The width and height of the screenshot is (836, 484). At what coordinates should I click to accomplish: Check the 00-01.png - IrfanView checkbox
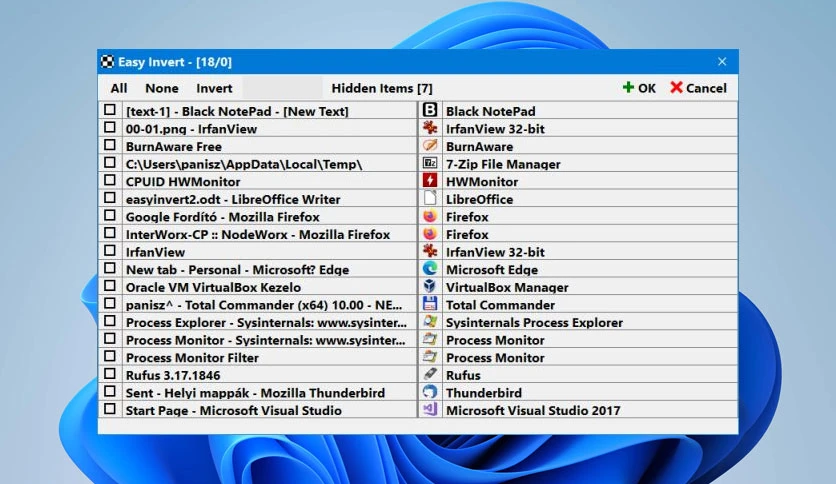tap(110, 127)
